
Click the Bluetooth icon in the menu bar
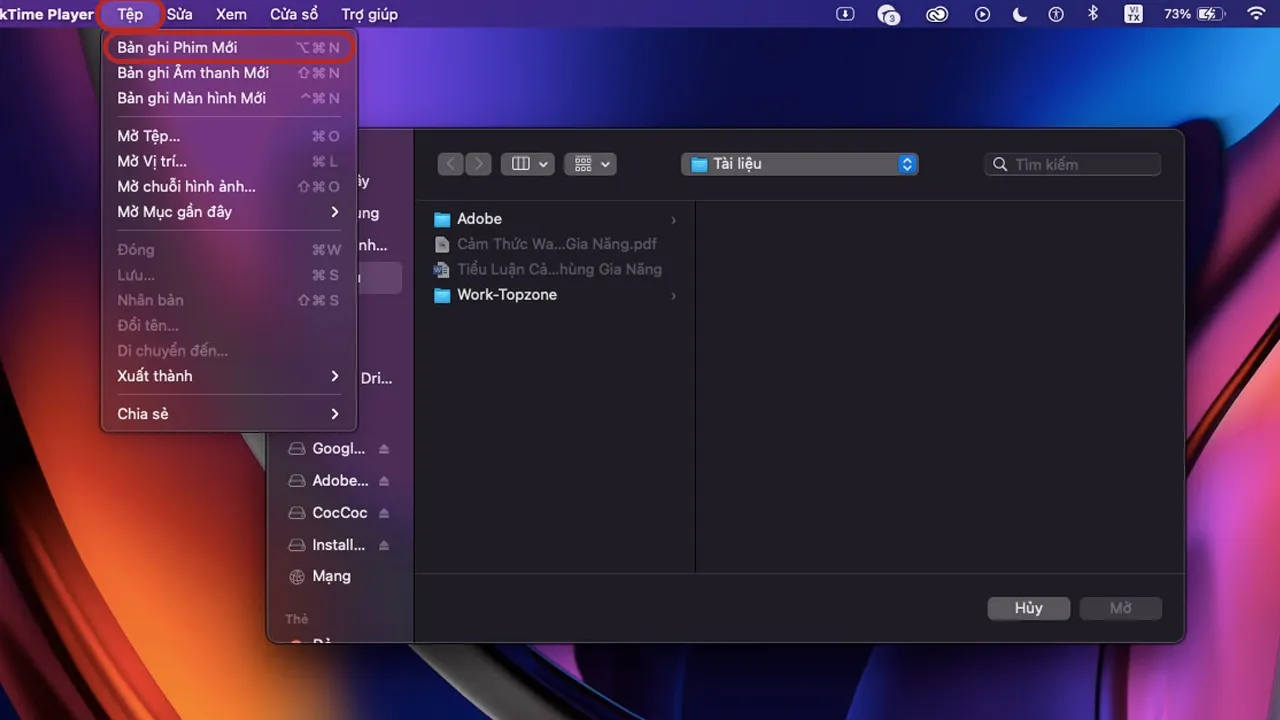tap(1091, 14)
